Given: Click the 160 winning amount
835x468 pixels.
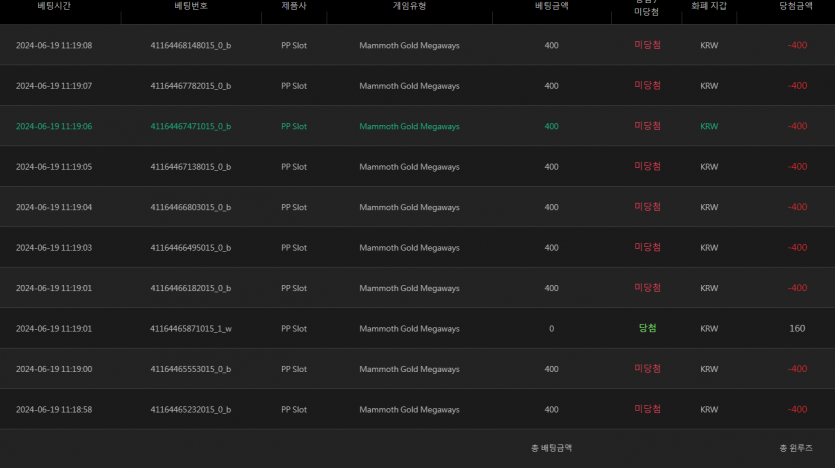Looking at the screenshot, I should click(x=797, y=329).
